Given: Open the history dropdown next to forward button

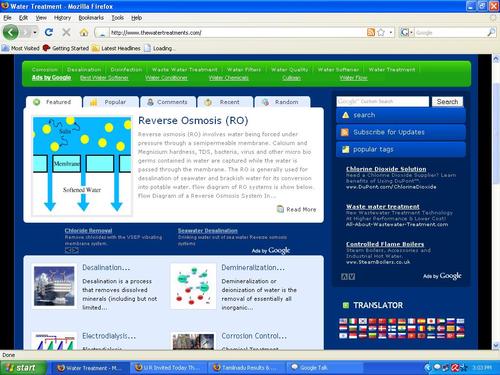Looking at the screenshot, I should (35, 32).
